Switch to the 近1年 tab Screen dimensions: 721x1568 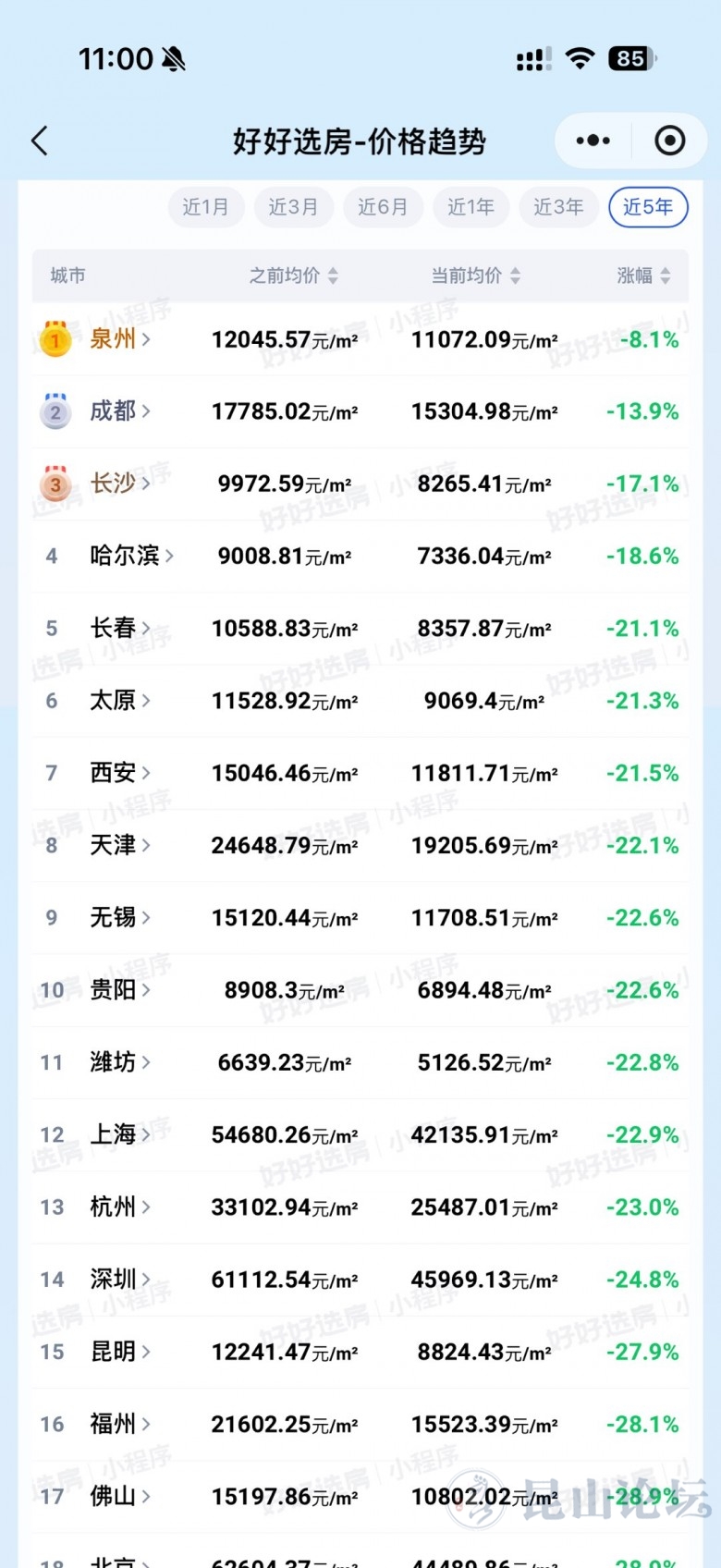[x=470, y=207]
